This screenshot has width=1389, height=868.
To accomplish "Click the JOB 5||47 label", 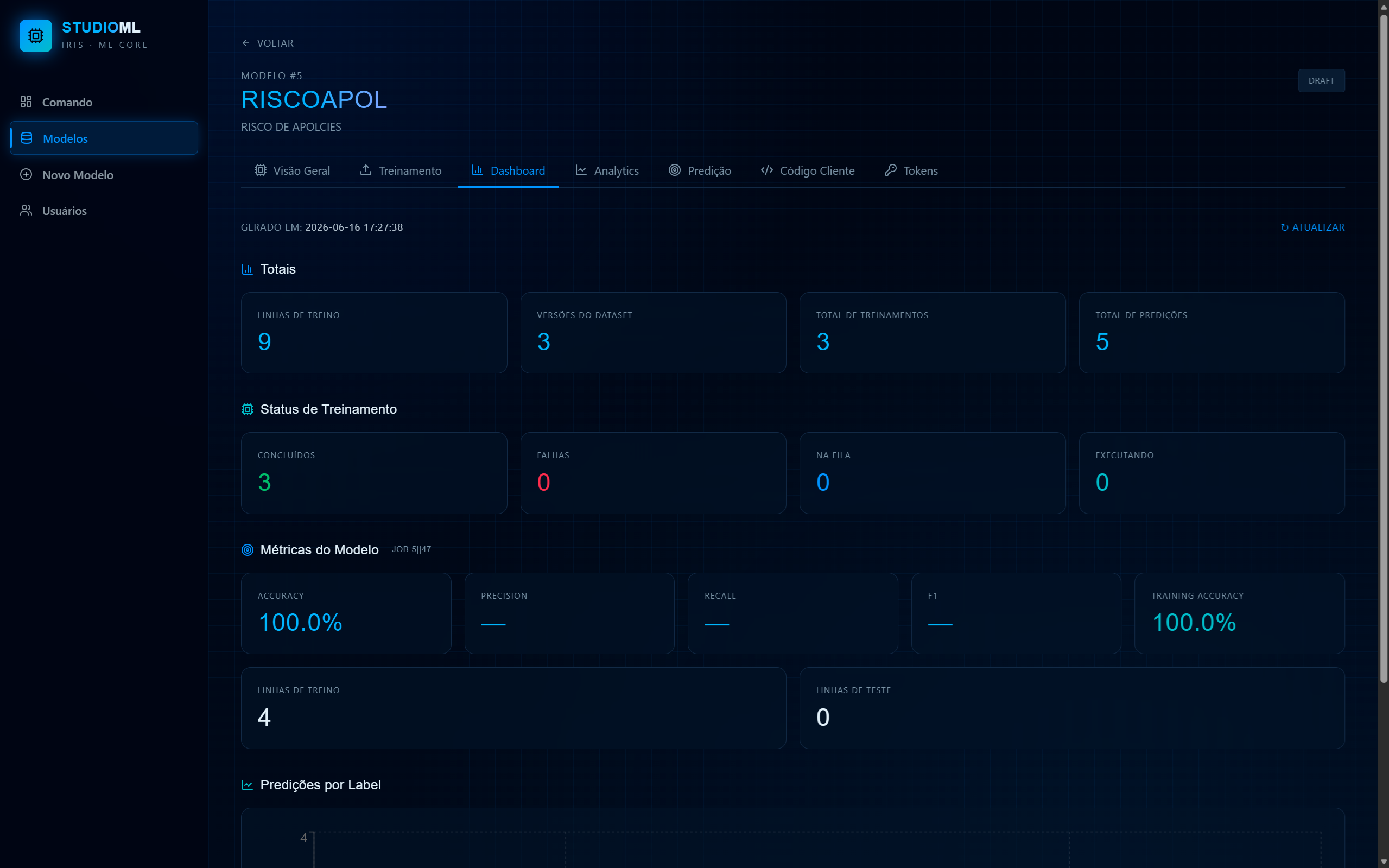I will (411, 549).
